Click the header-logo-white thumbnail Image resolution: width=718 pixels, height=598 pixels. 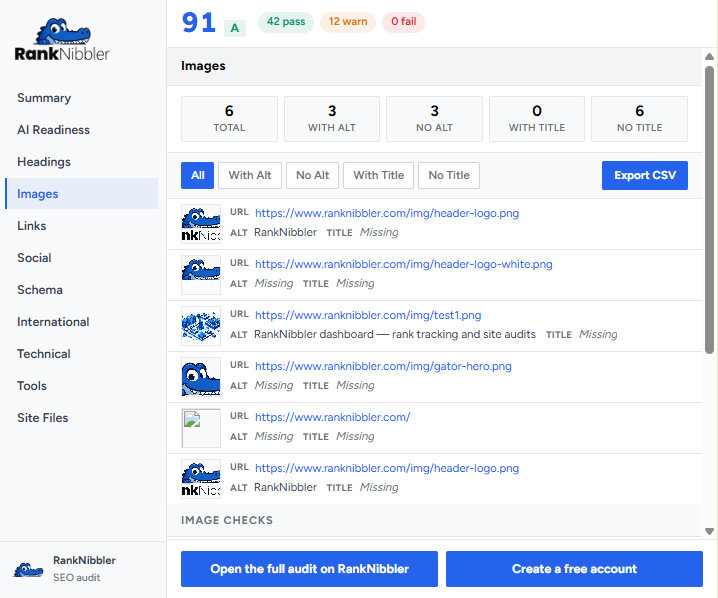click(x=201, y=275)
